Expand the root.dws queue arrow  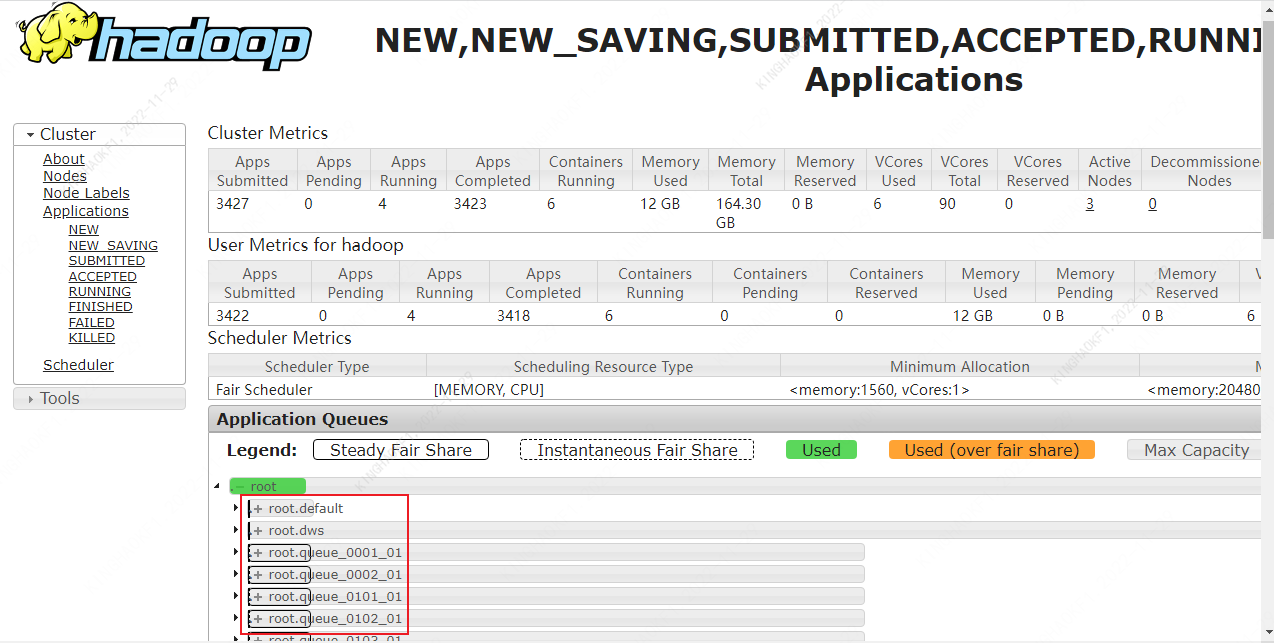coord(236,531)
